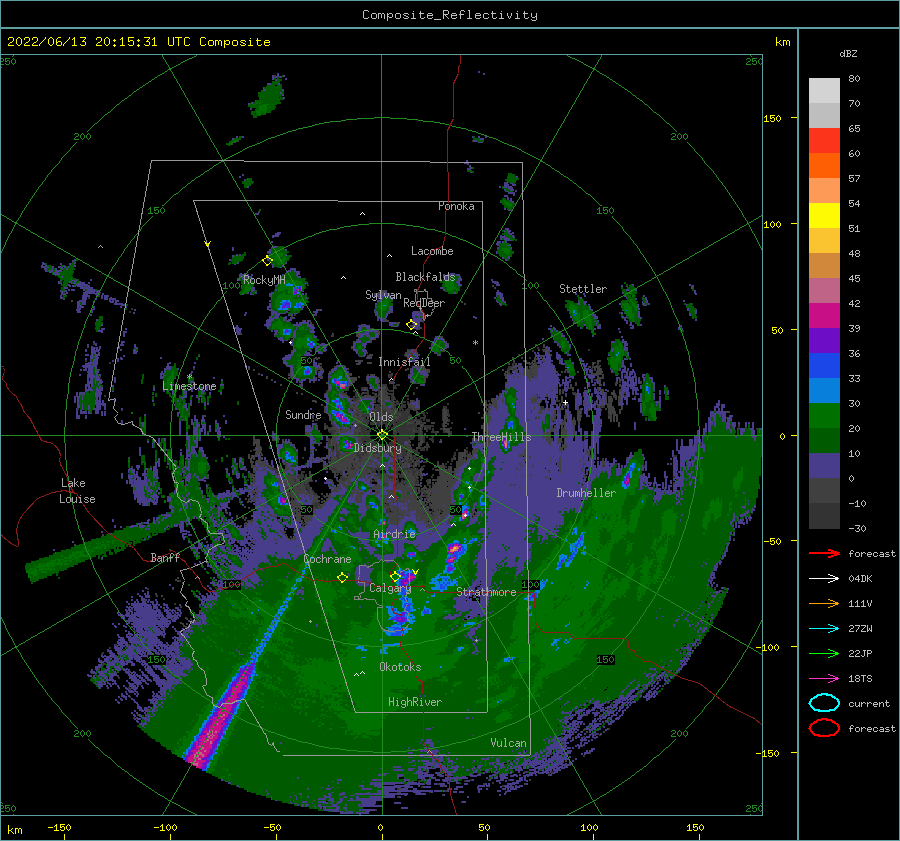
Task: Click the HighRiver label
Action: coord(415,702)
